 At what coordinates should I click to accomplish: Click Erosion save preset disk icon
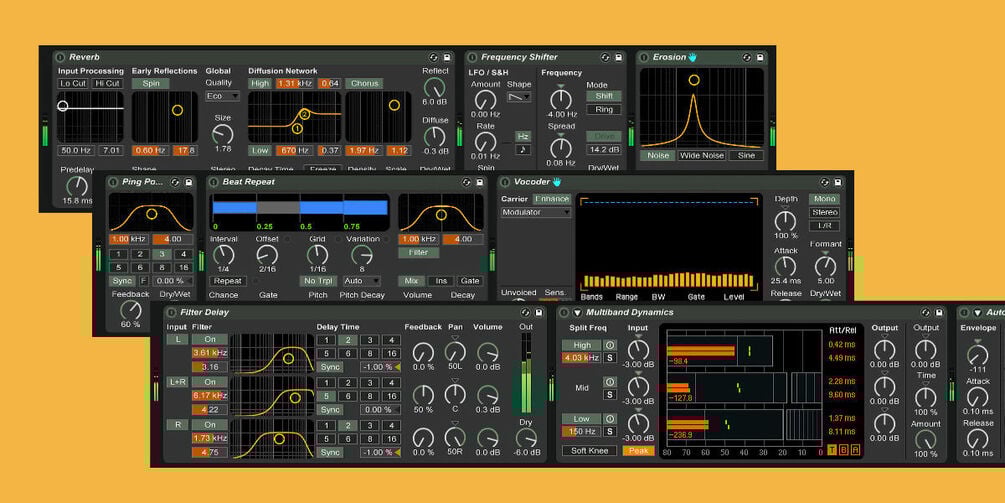click(760, 57)
